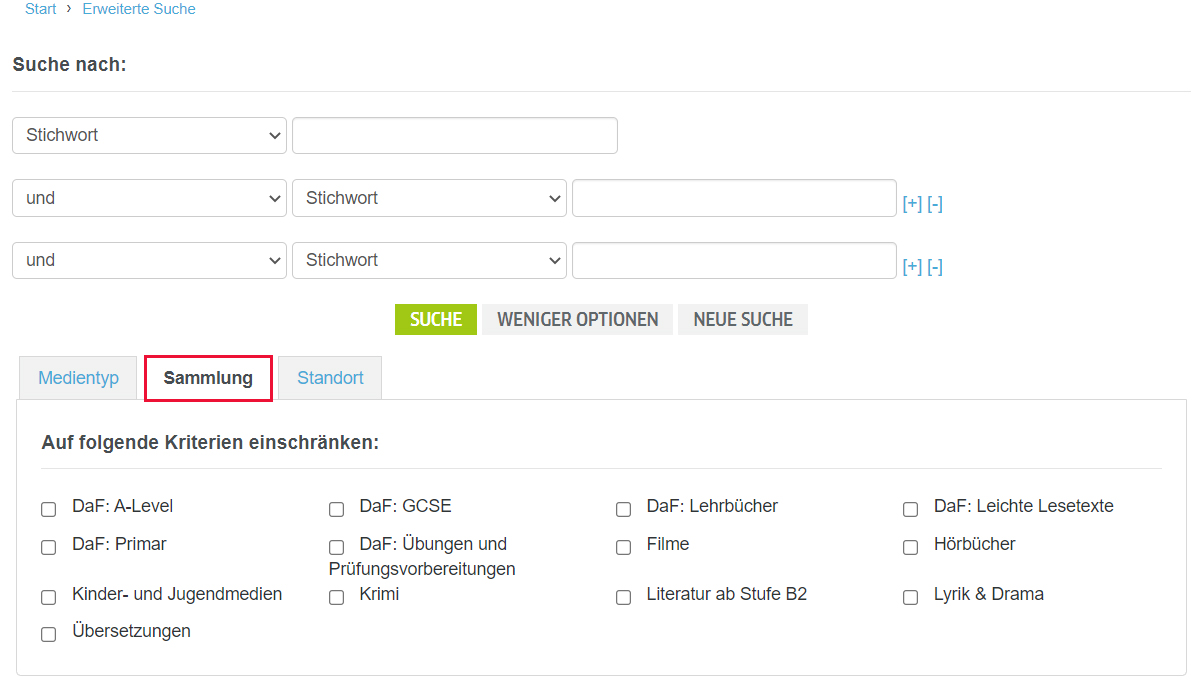Go to the Start breadcrumb link
This screenshot has height=687, width=1202.
click(x=40, y=9)
